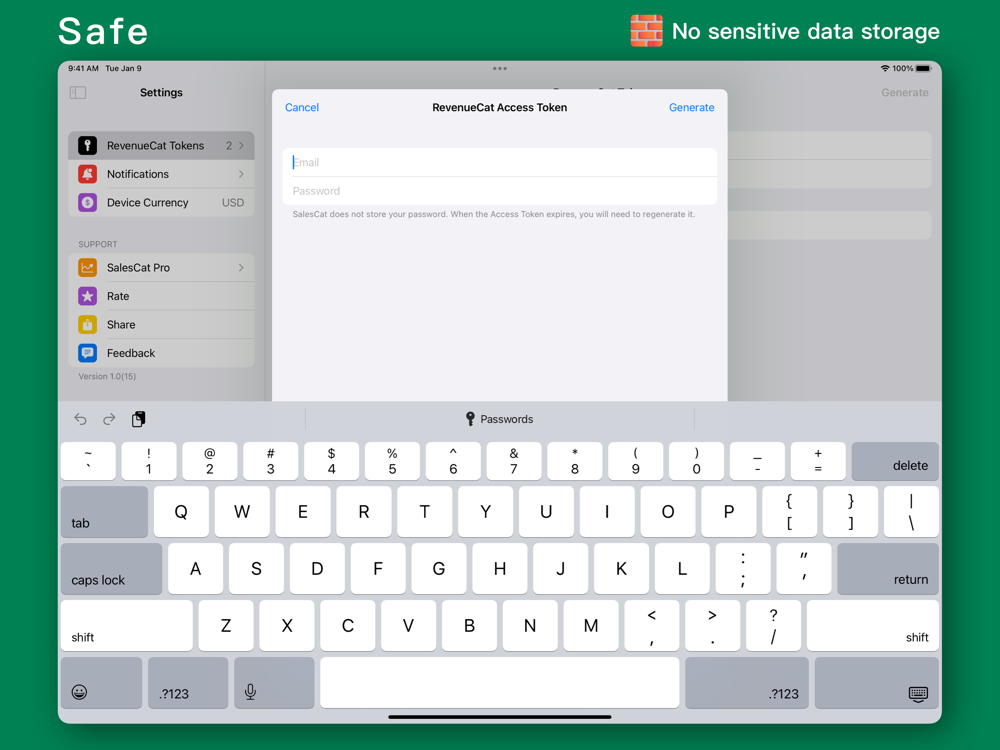Screen dimensions: 1000x750
Task: Tap the clipboard paste icon
Action: point(138,419)
